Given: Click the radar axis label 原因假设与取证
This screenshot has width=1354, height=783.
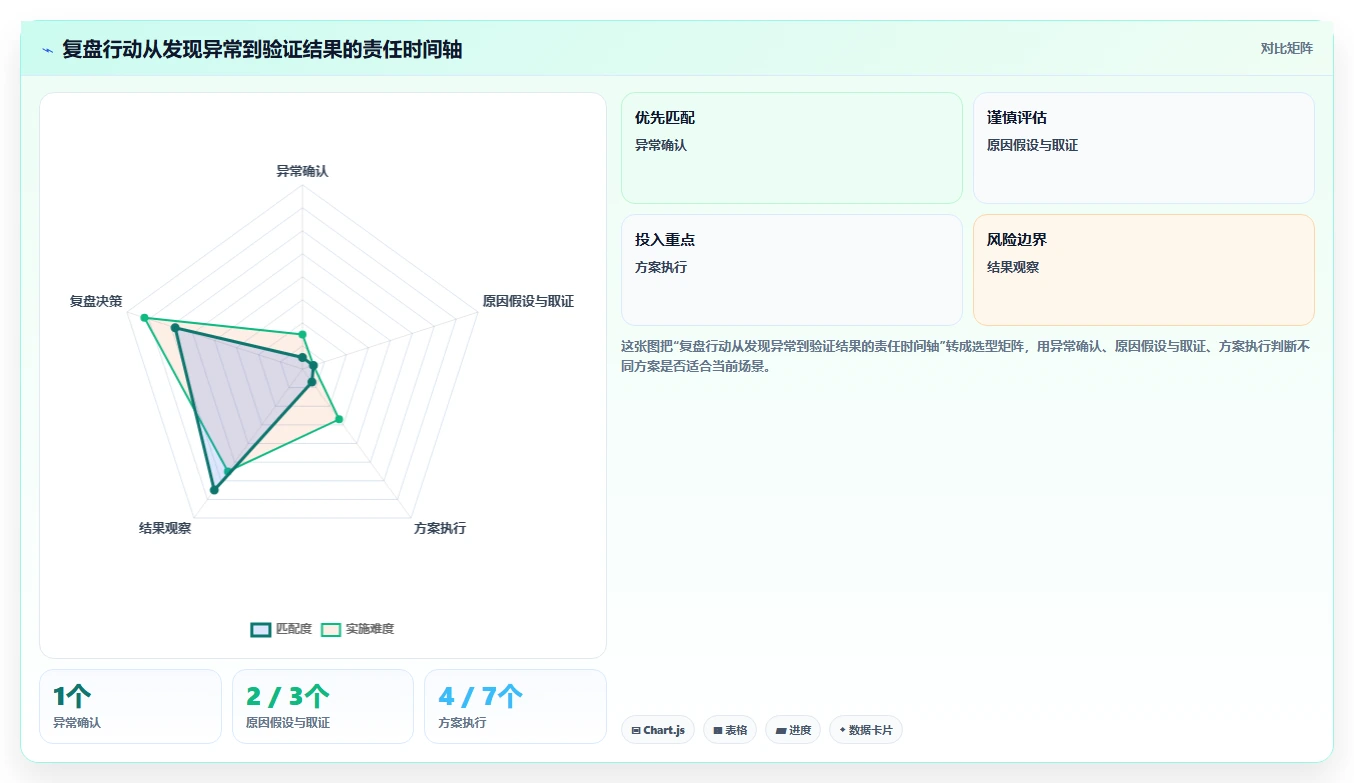Looking at the screenshot, I should tap(528, 301).
